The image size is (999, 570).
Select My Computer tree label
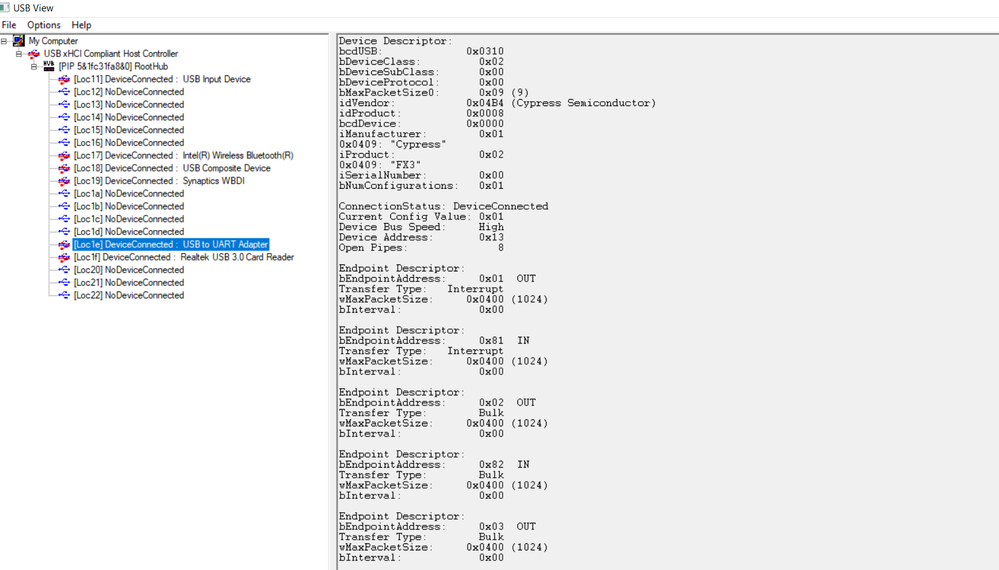[53, 41]
